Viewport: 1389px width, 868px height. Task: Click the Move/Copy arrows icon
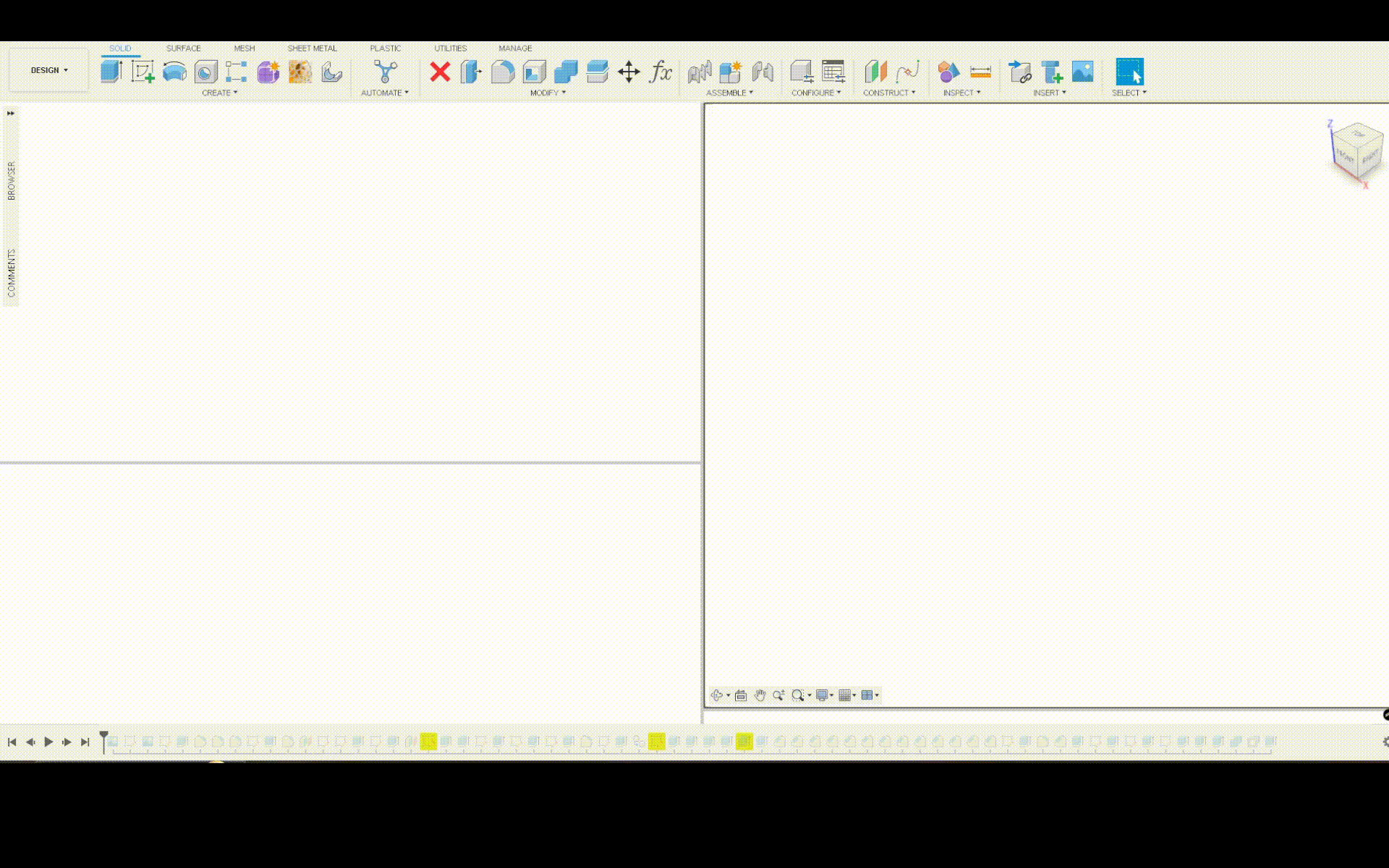point(629,72)
